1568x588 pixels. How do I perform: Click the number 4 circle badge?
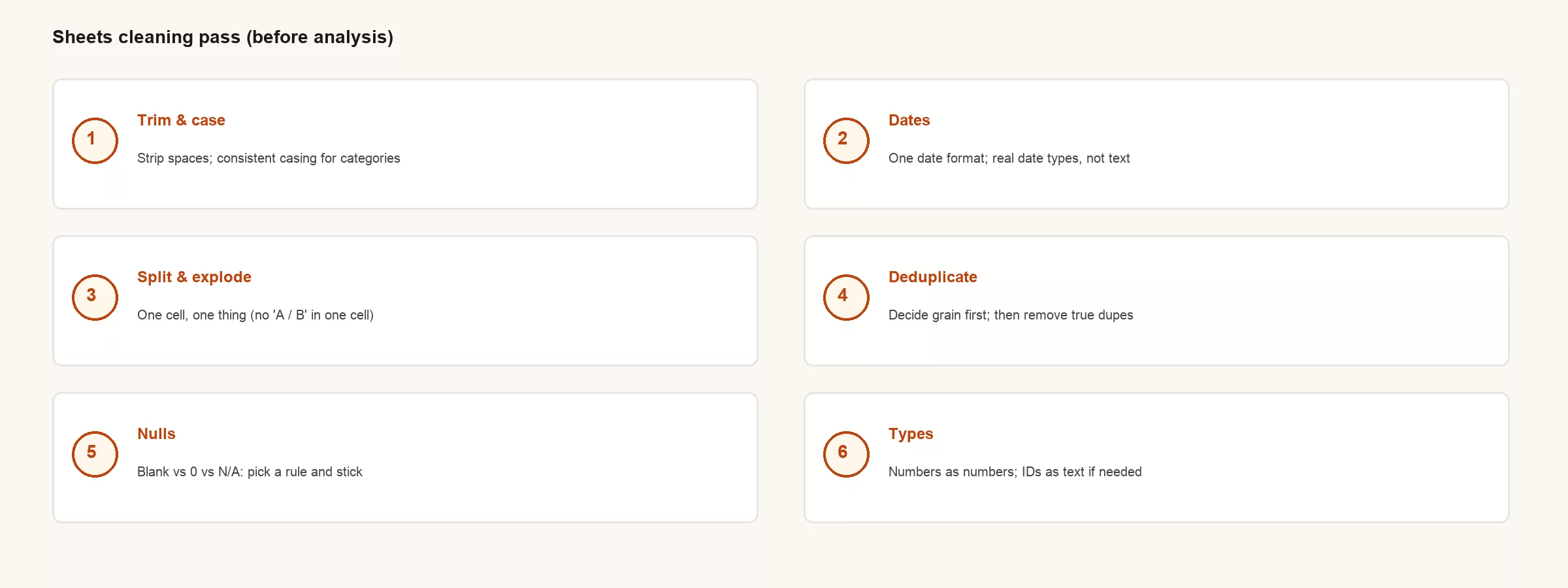pyautogui.click(x=846, y=297)
